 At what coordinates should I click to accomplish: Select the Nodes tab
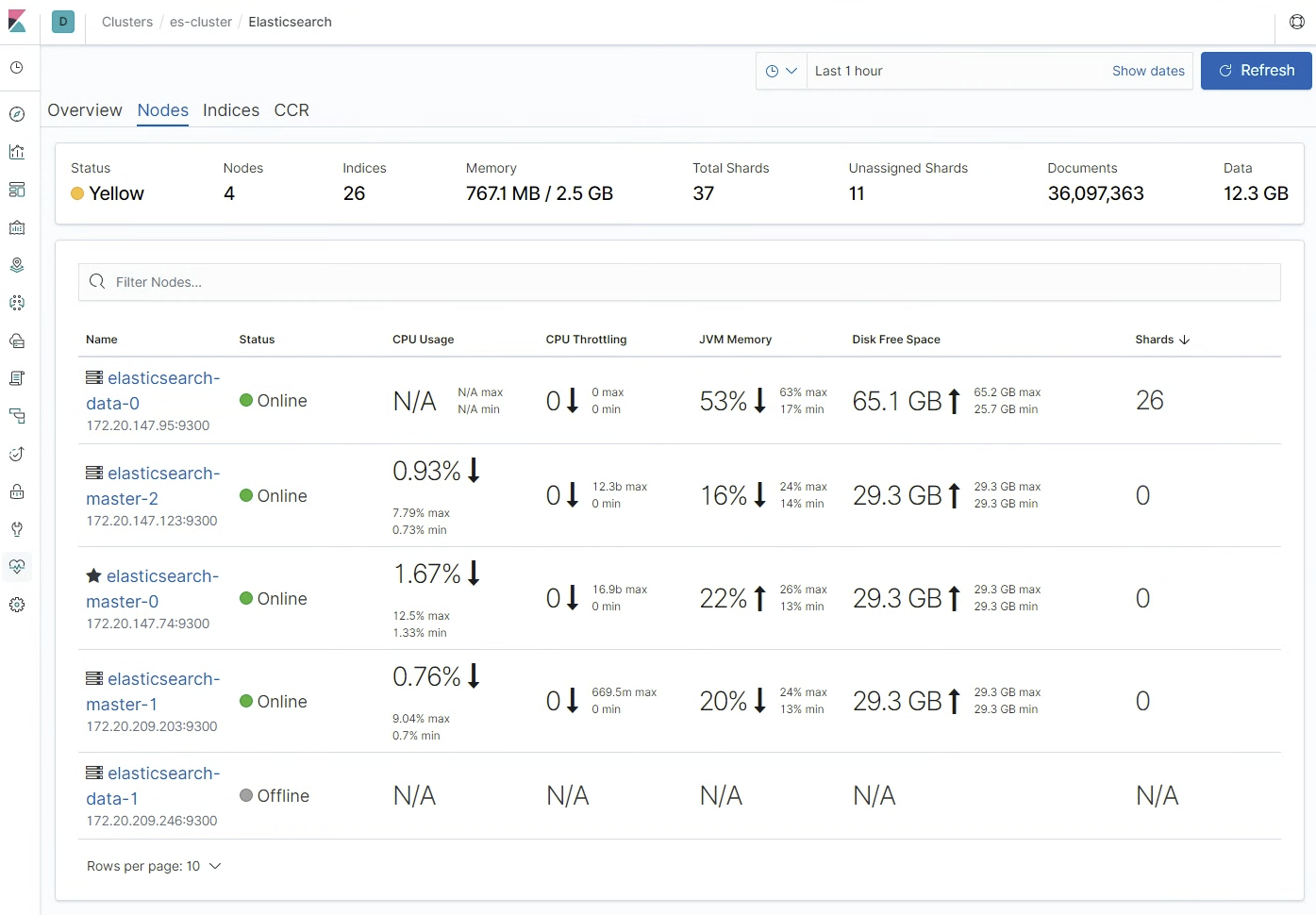[163, 110]
